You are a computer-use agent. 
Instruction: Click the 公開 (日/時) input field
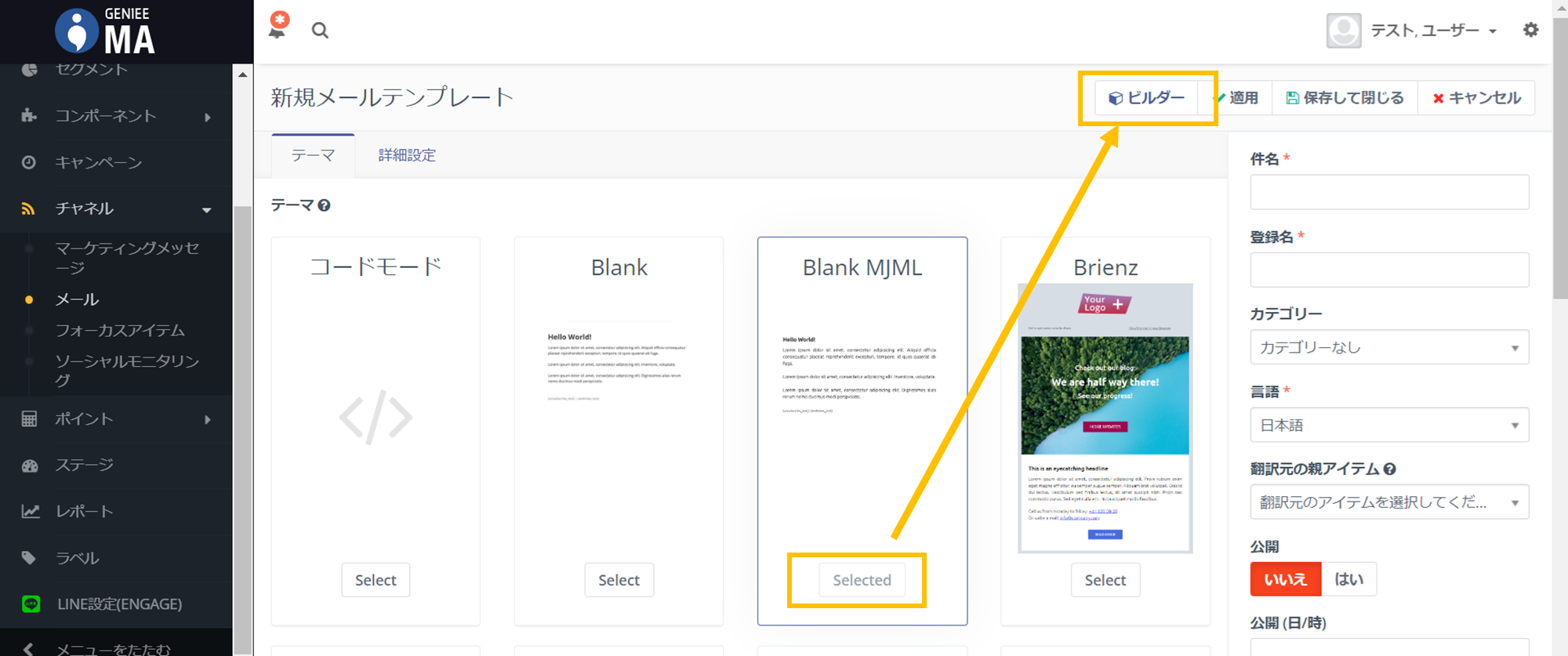click(x=1389, y=647)
